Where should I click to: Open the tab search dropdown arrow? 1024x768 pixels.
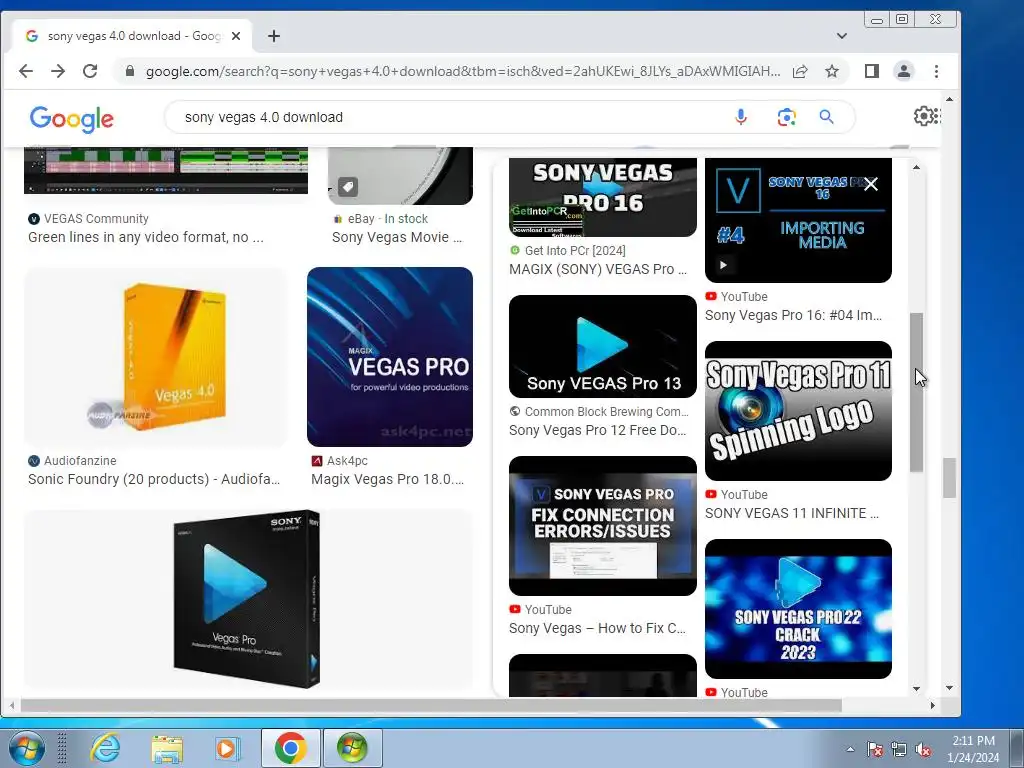[x=842, y=36]
